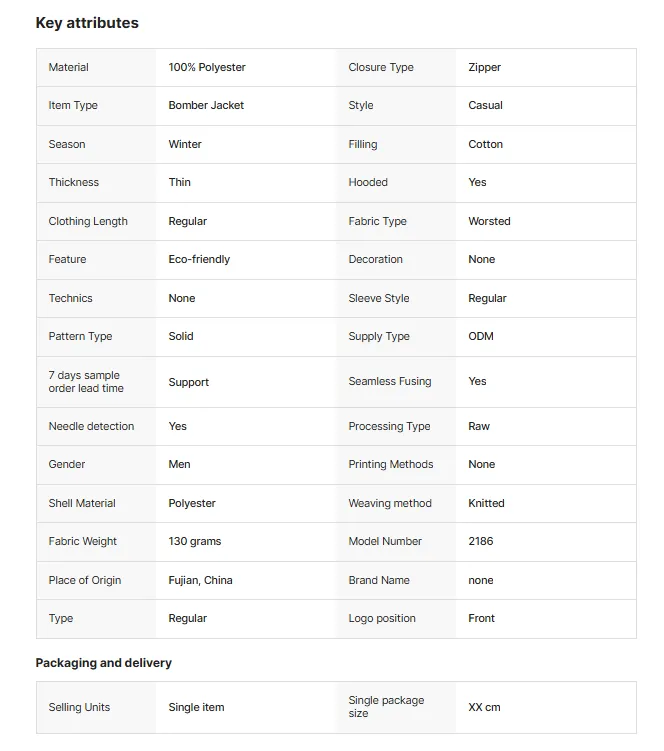Click the Bomber Jacket item type value

(206, 105)
